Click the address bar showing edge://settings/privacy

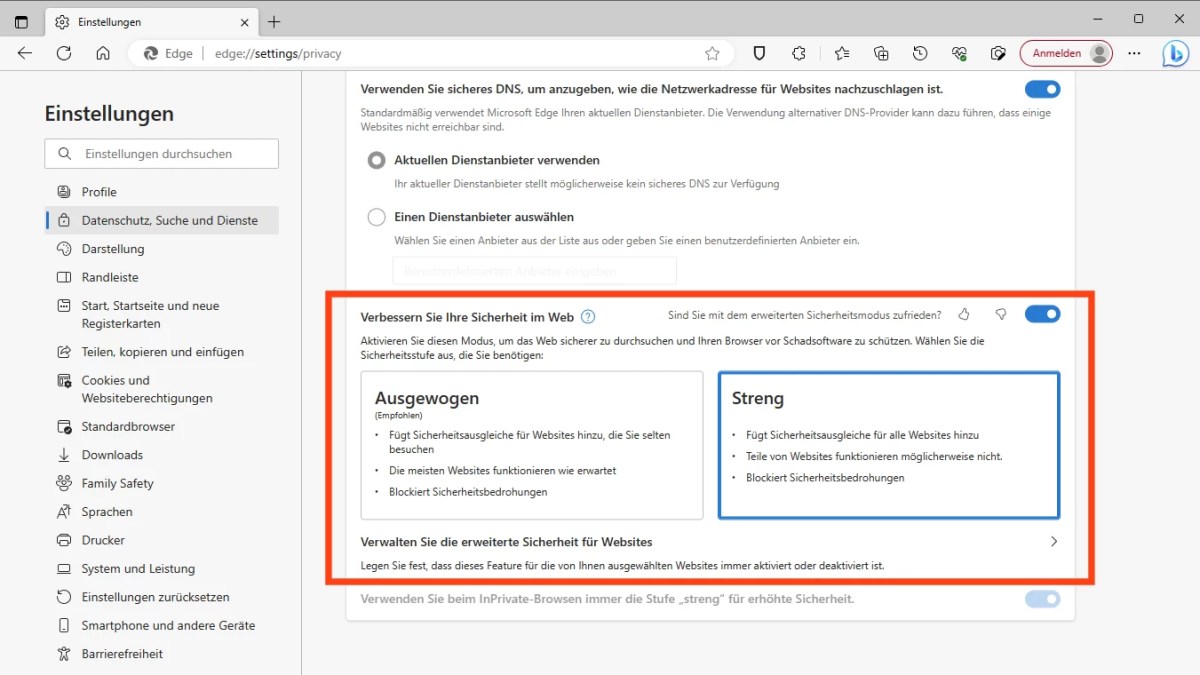point(430,54)
